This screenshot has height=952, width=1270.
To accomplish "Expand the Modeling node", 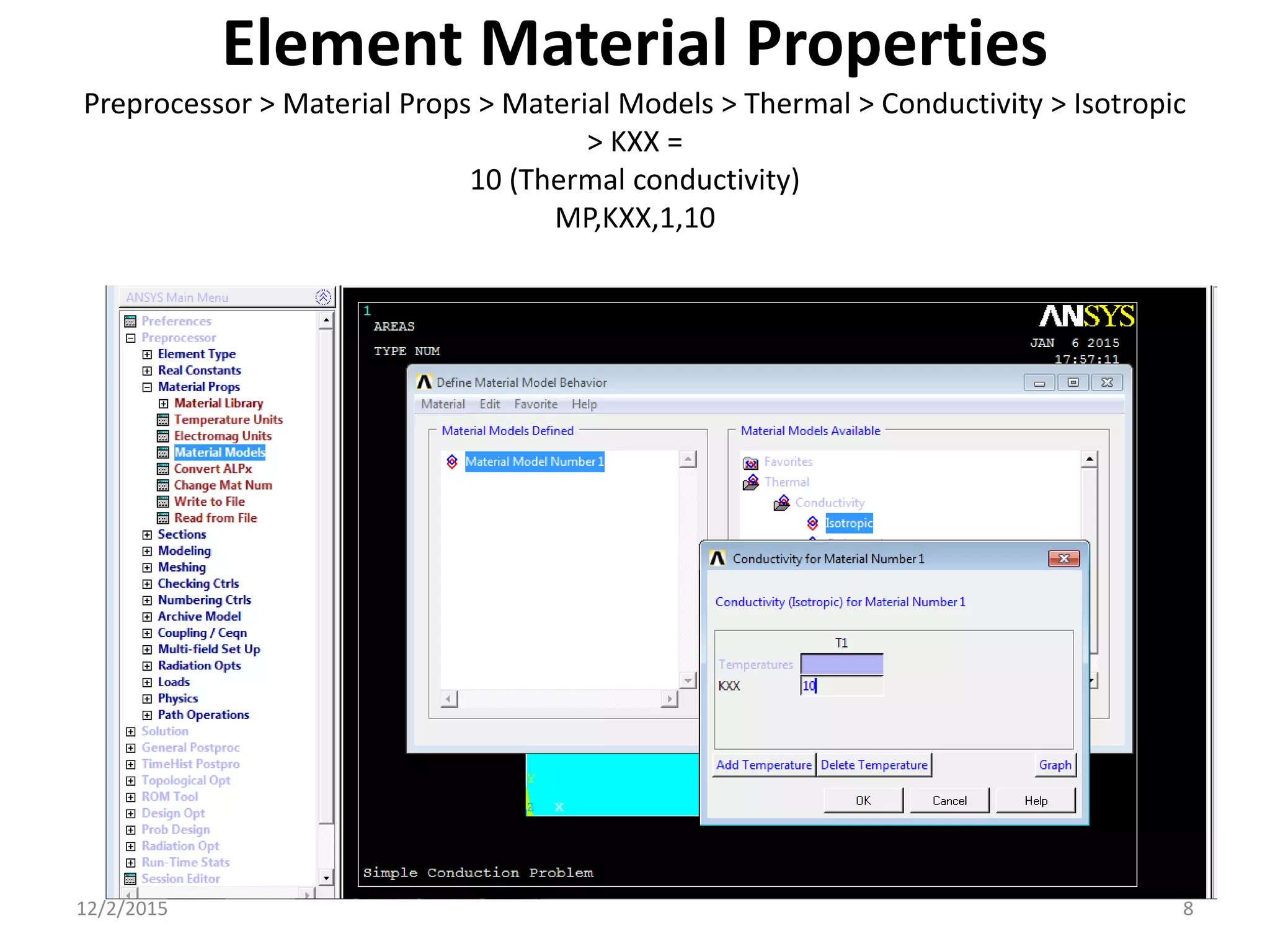I will point(147,551).
